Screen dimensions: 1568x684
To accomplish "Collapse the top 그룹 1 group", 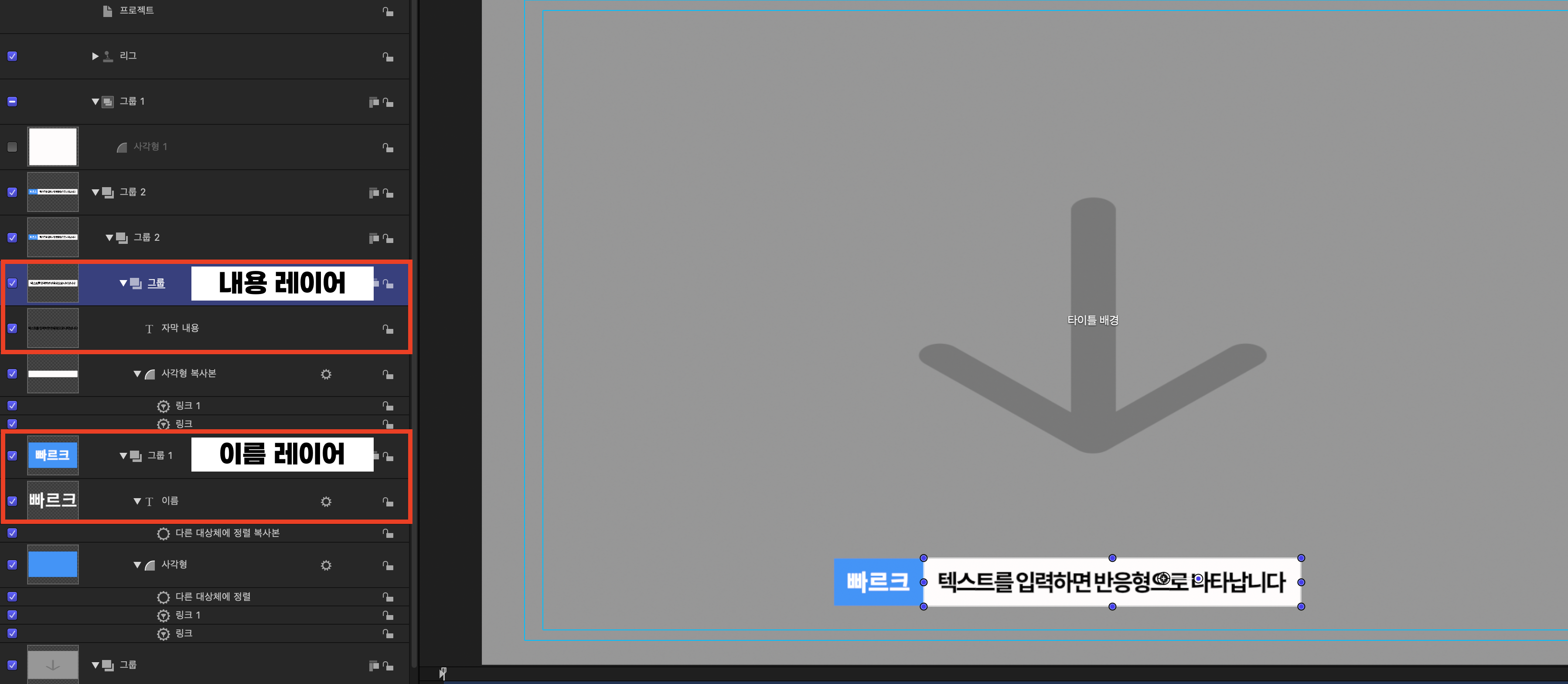I will tap(95, 102).
